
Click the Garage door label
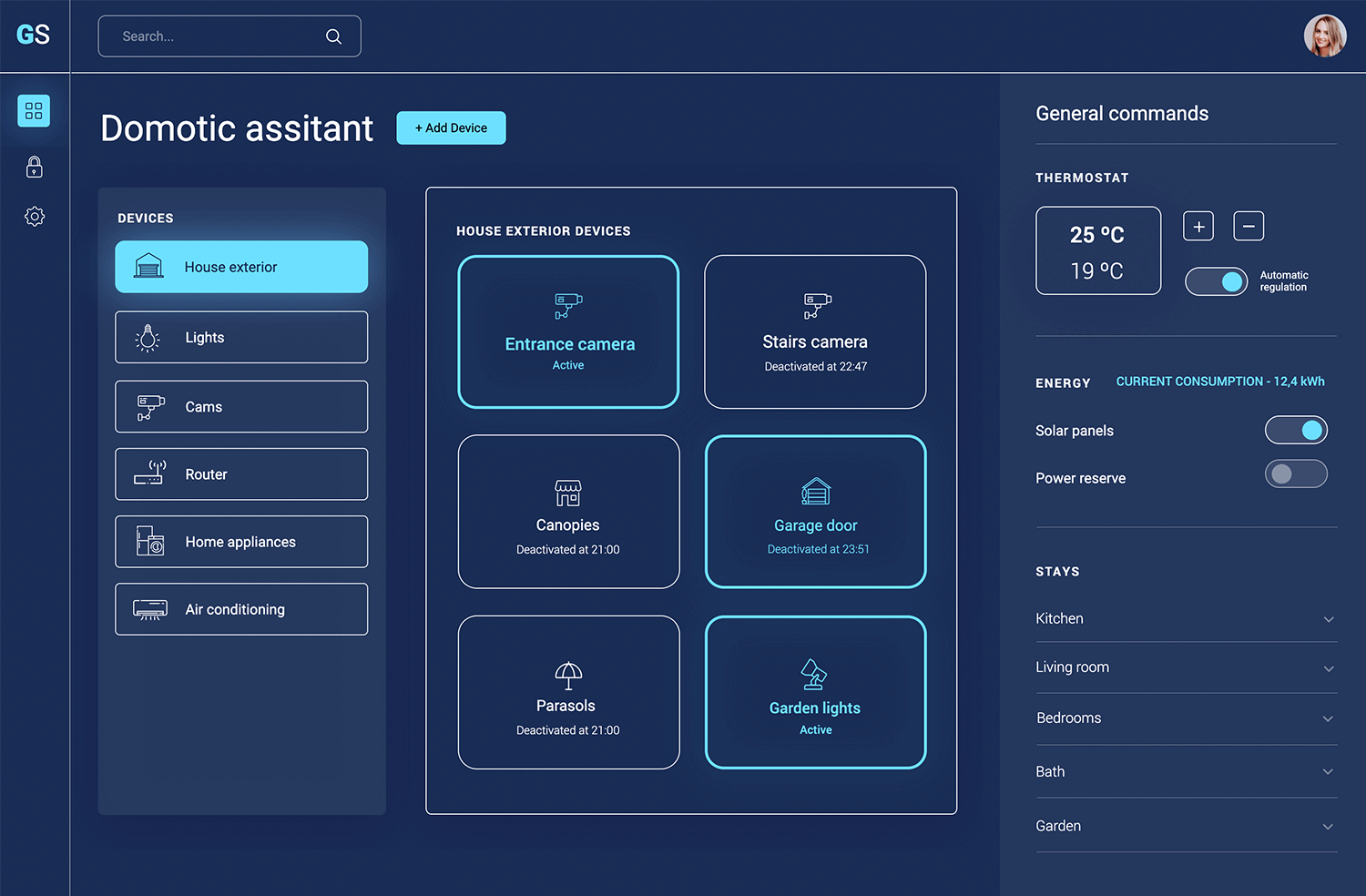coord(816,525)
